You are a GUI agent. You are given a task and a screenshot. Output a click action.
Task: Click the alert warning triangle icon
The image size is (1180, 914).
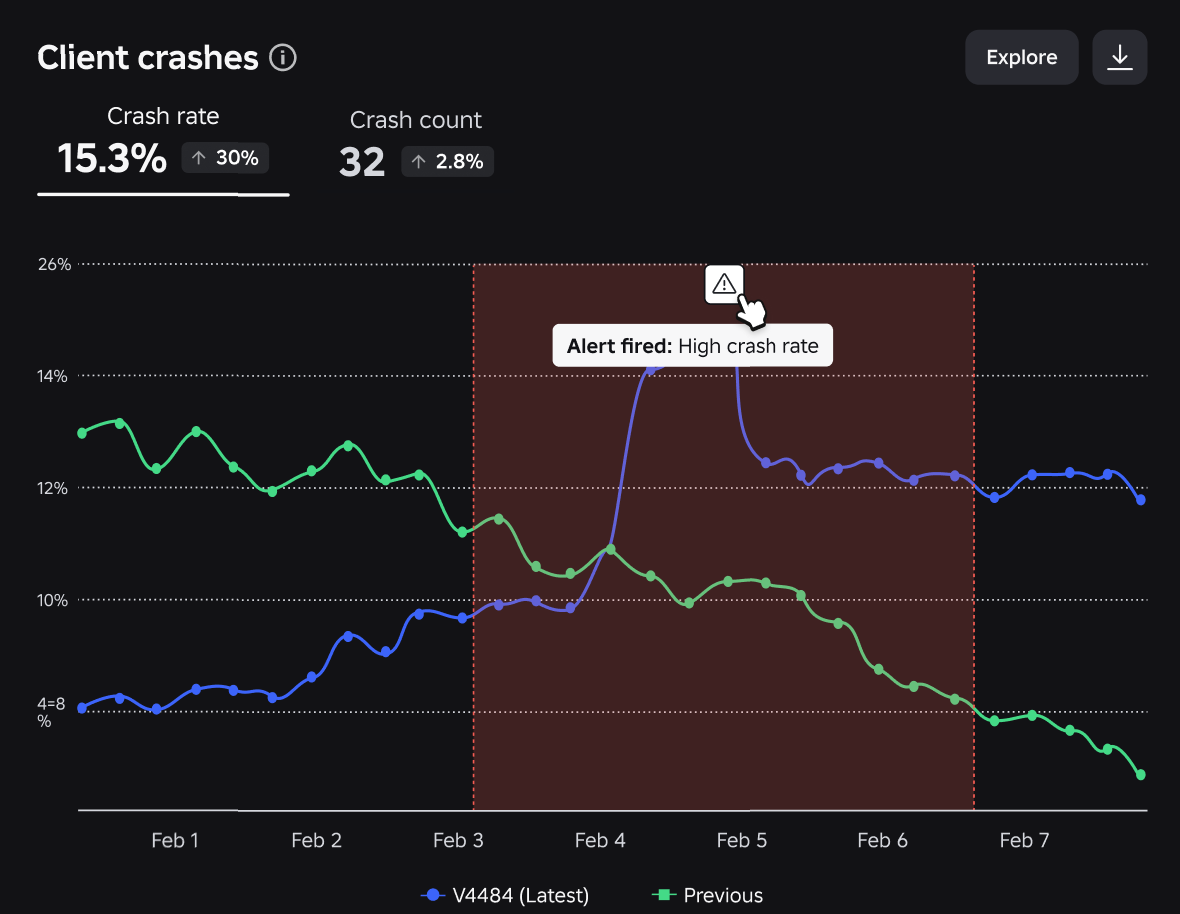click(x=724, y=284)
